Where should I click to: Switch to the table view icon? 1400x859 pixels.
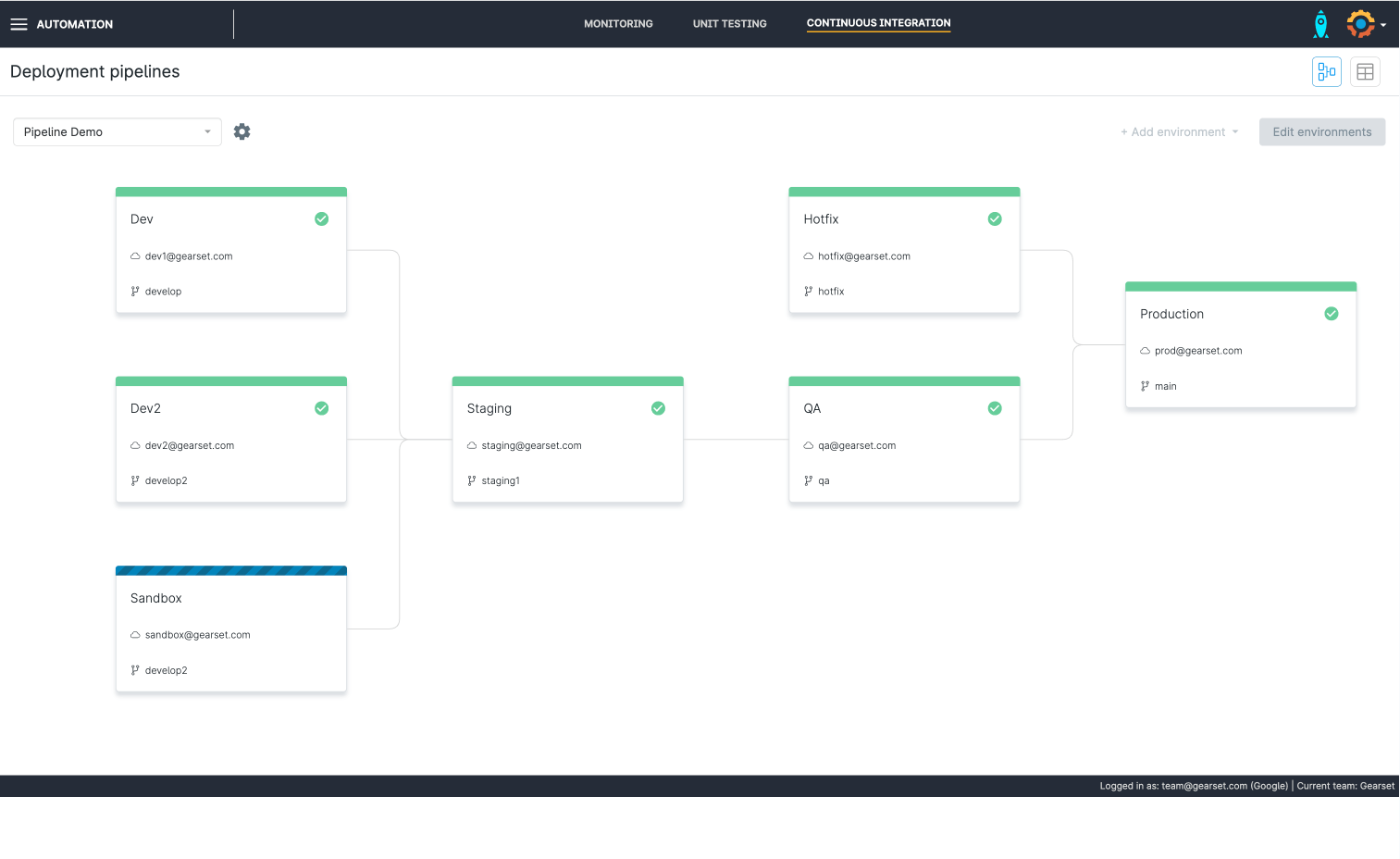click(x=1365, y=71)
